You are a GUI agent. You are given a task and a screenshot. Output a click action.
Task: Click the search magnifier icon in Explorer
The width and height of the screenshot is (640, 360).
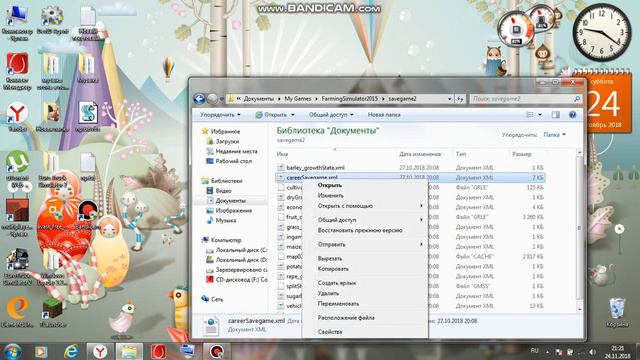(x=577, y=99)
